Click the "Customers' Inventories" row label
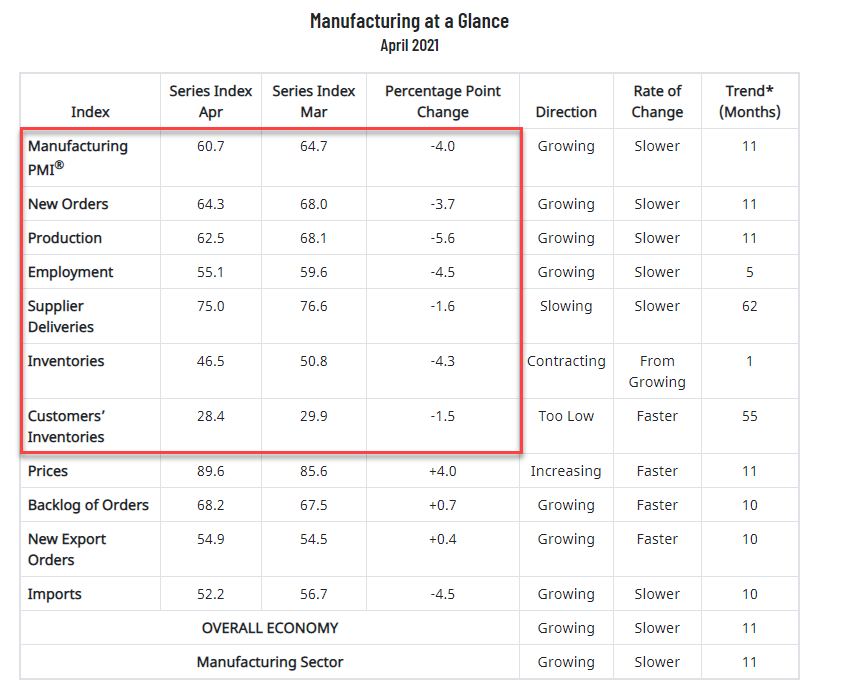Viewport: 845px width, 686px height. pyautogui.click(x=66, y=426)
